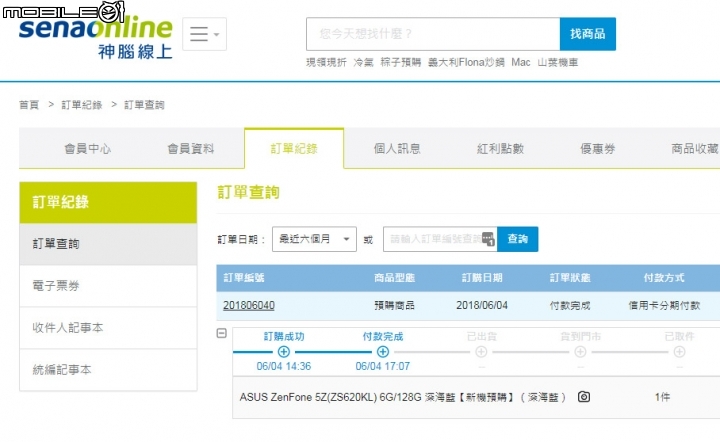Viewport: 720px width, 442px height.
Task: Click the 2018/06/04 order date cell
Action: [482, 305]
